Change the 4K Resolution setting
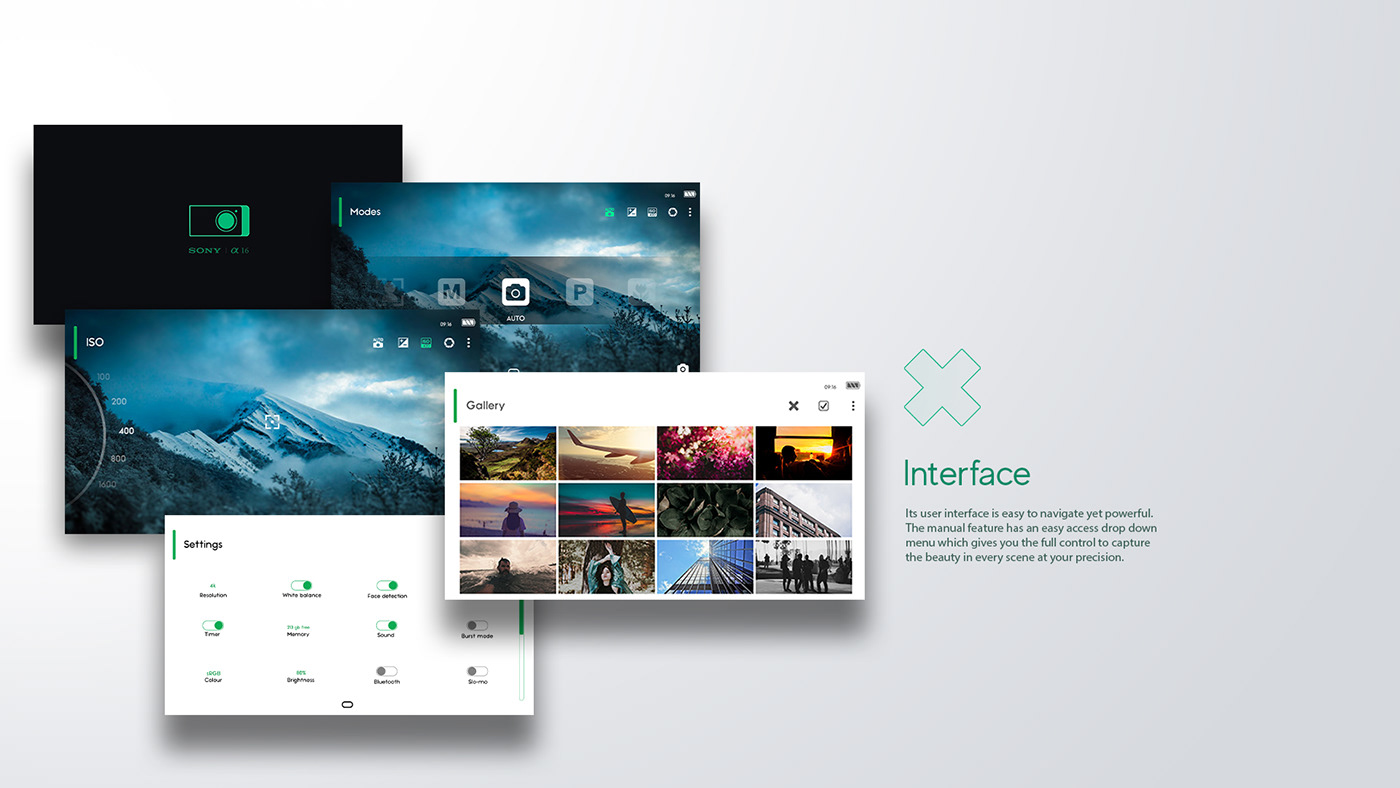1400x788 pixels. click(213, 591)
